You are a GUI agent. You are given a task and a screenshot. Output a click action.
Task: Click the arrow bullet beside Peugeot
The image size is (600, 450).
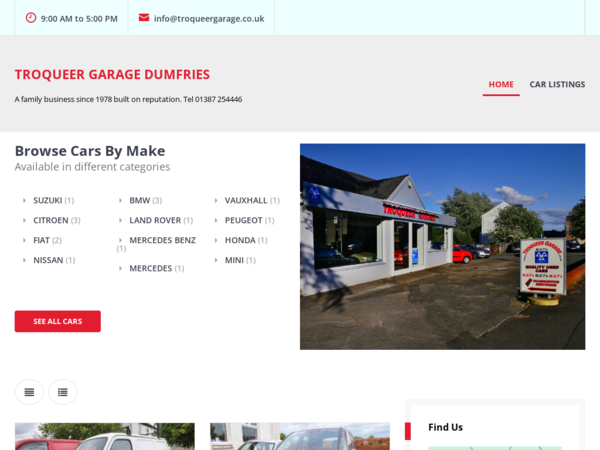[216, 220]
